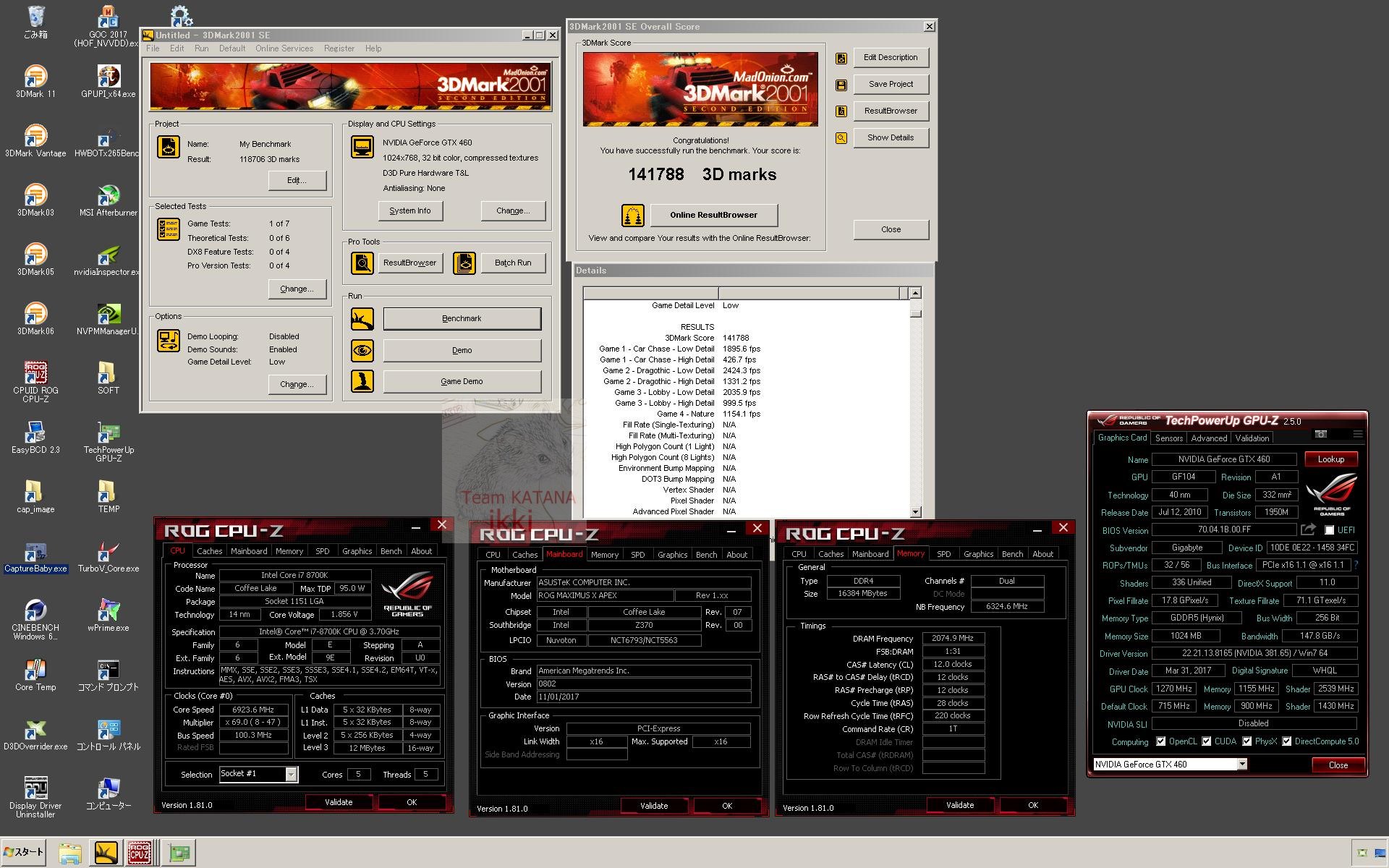Image resolution: width=1389 pixels, height=868 pixels.
Task: Click Edit in the Project section
Action: [x=297, y=180]
